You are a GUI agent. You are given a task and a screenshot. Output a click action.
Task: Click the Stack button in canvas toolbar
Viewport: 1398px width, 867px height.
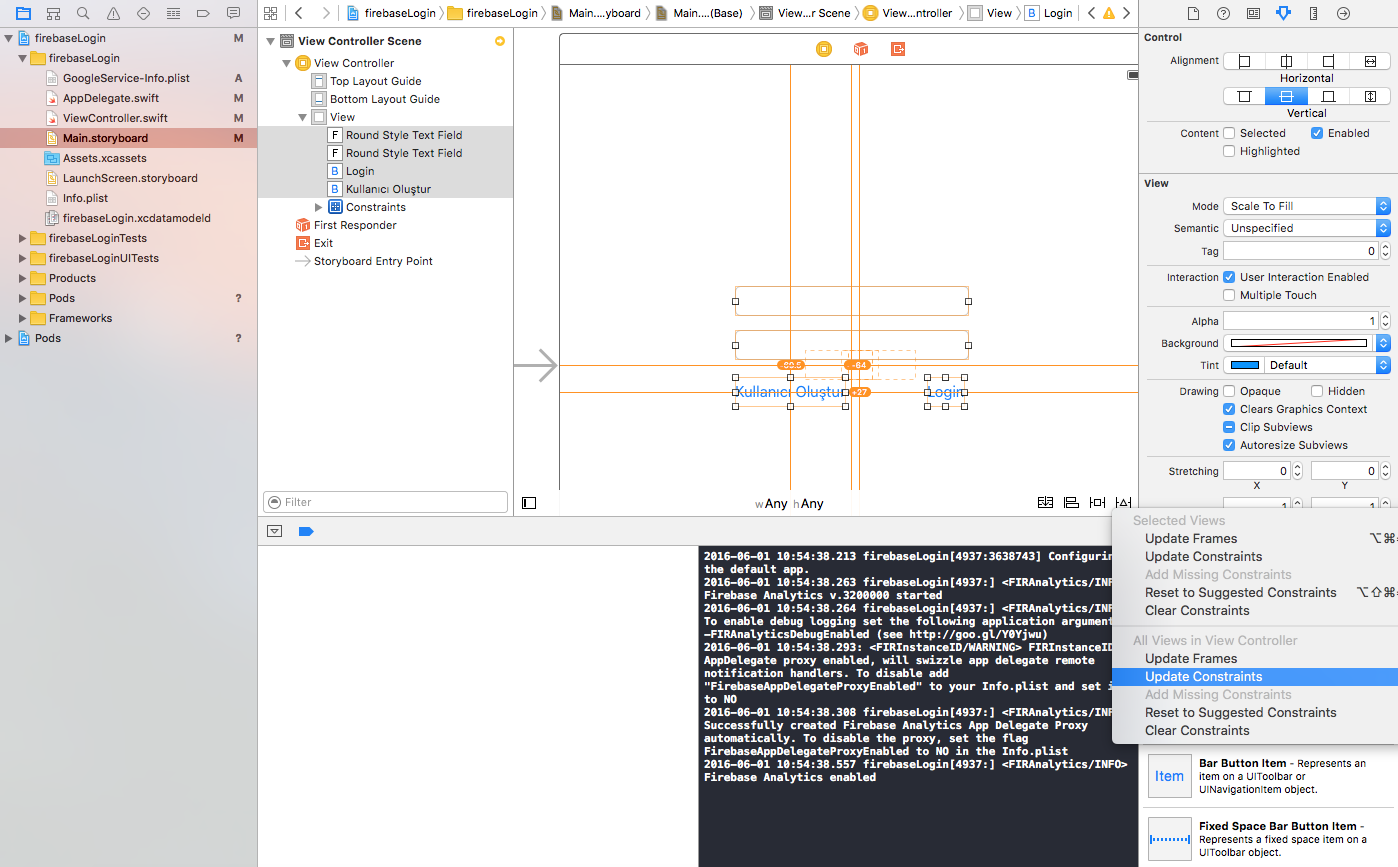[1045, 503]
